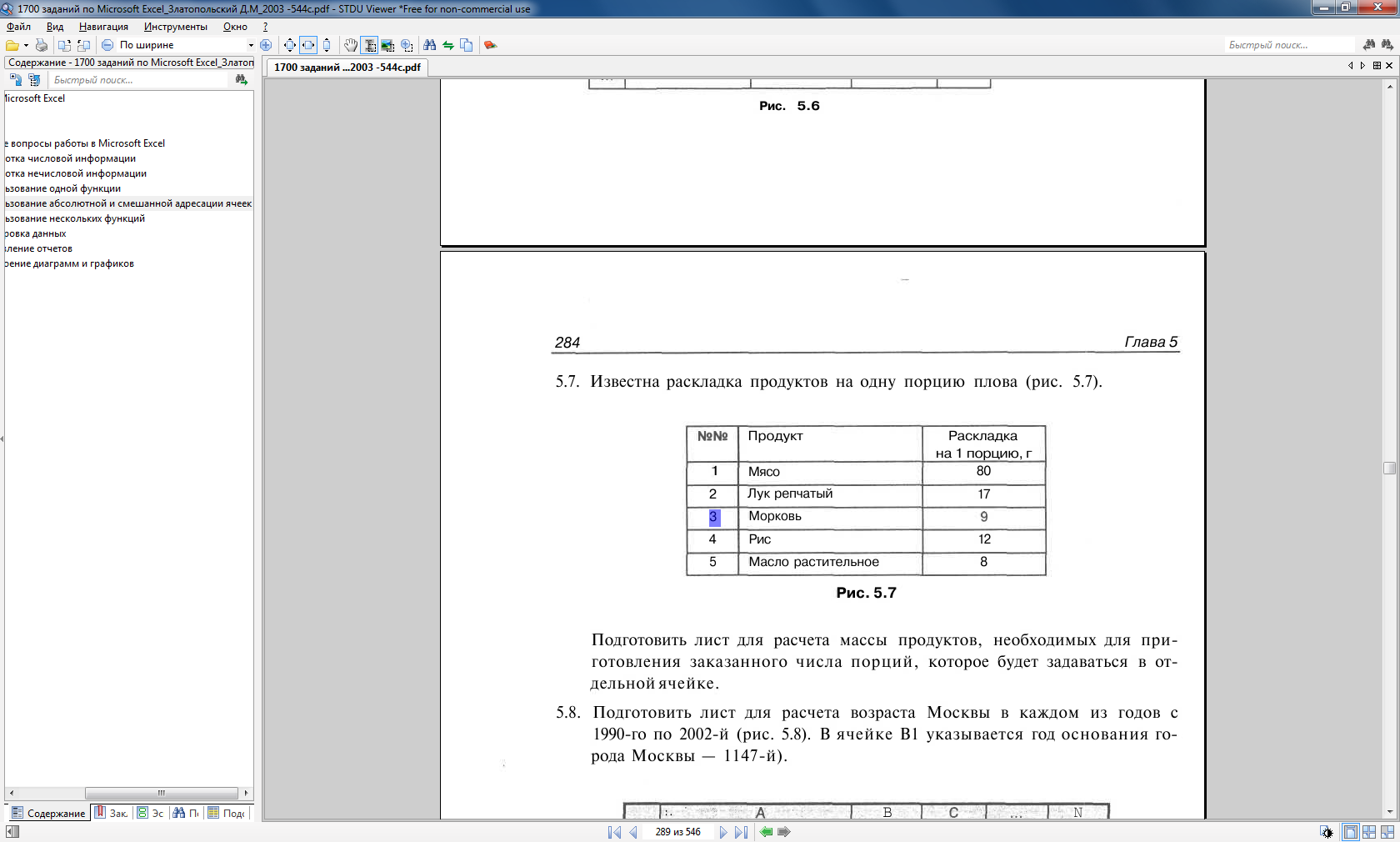Screen dimensions: 1400x842
Task: Click the document vertical scrollbar thumb
Action: (x=1389, y=468)
